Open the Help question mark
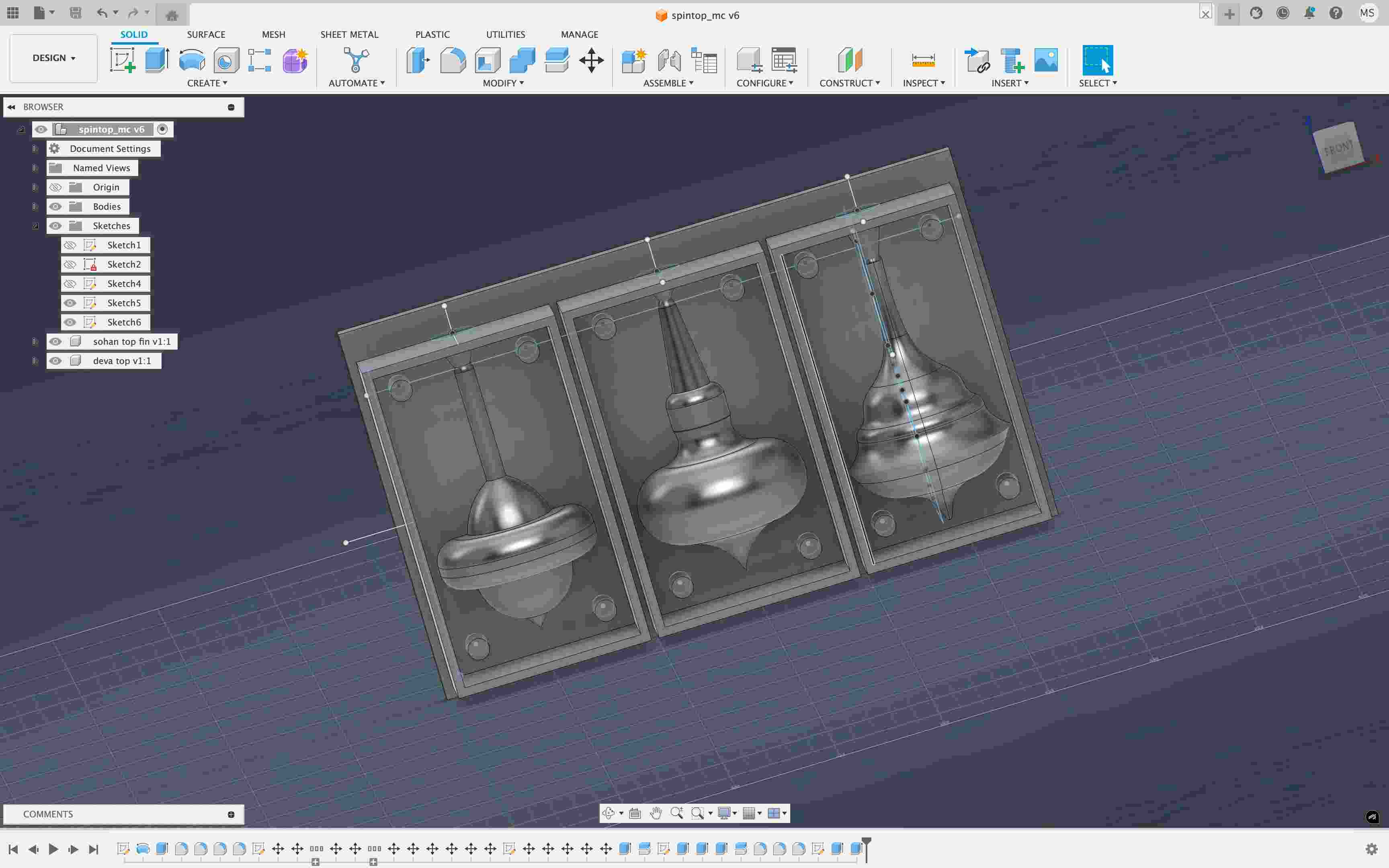 (x=1336, y=13)
